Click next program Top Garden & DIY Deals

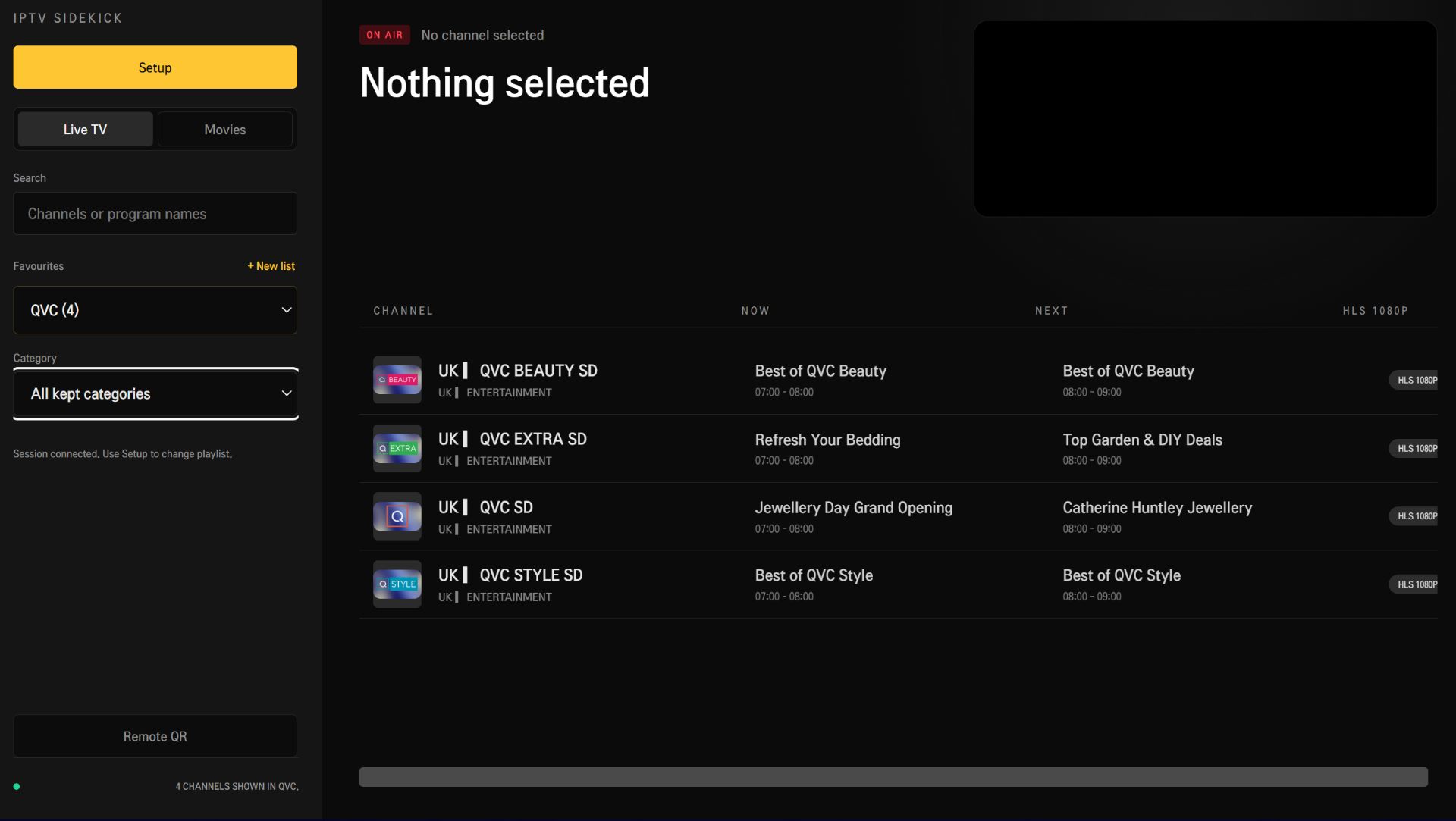coord(1142,440)
